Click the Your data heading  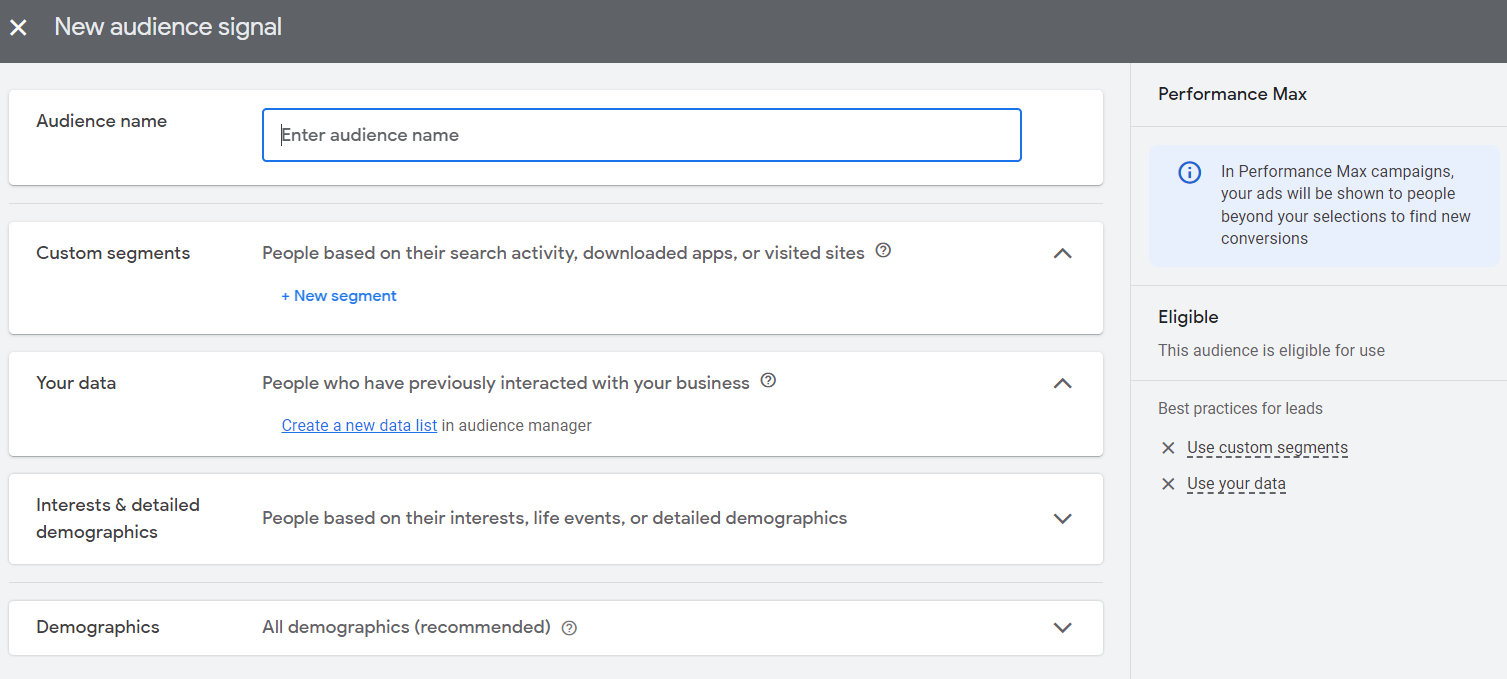tap(76, 383)
